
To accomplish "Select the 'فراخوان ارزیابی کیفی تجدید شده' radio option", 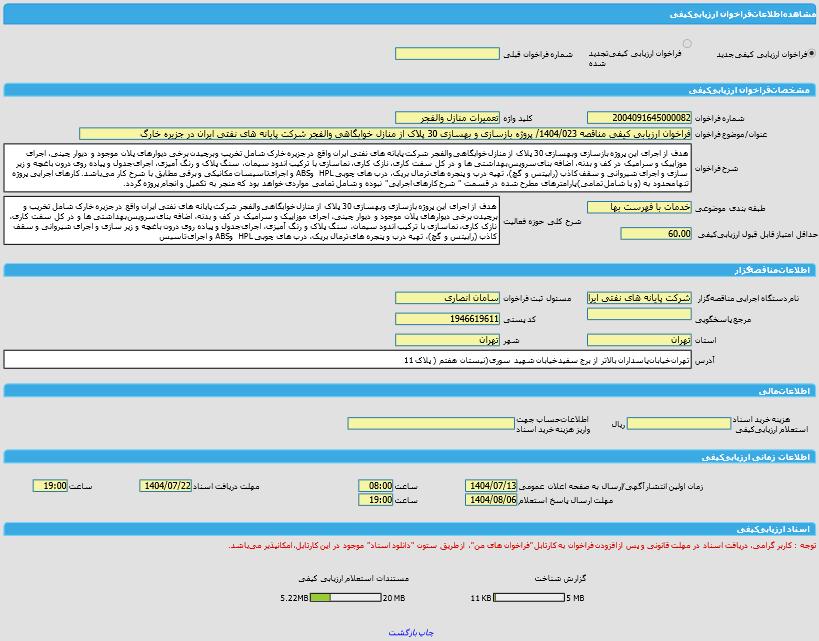I will (x=687, y=44).
